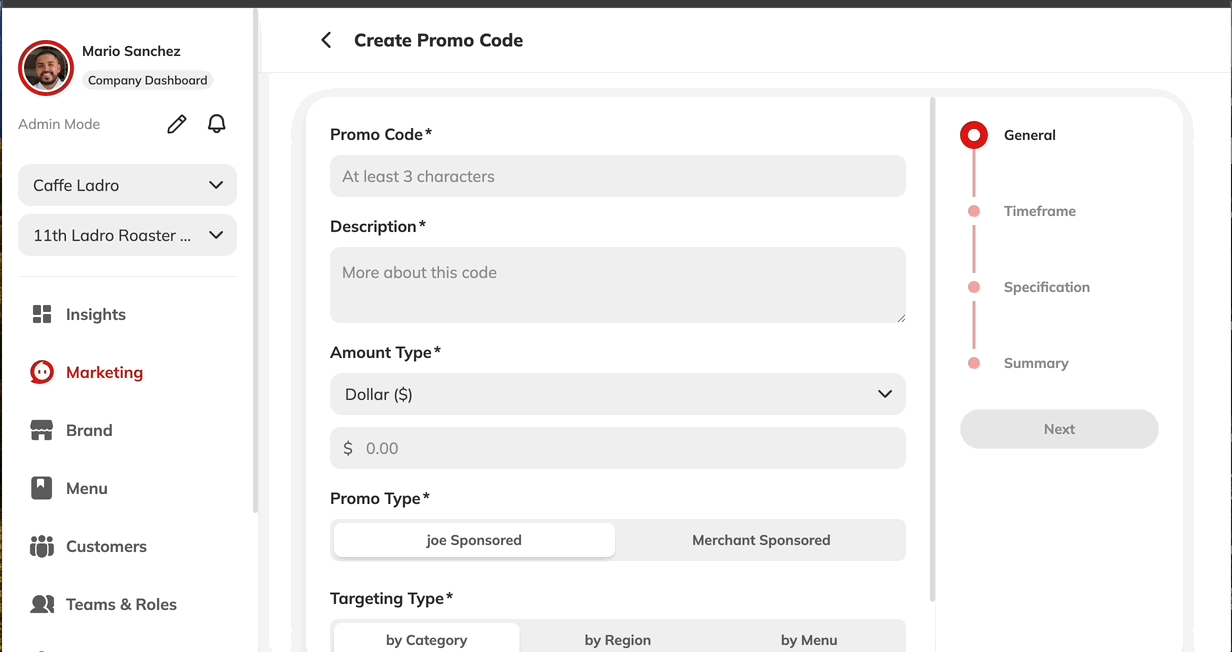The height and width of the screenshot is (652, 1232).
Task: Click the Brand storefront icon
Action: (x=42, y=430)
